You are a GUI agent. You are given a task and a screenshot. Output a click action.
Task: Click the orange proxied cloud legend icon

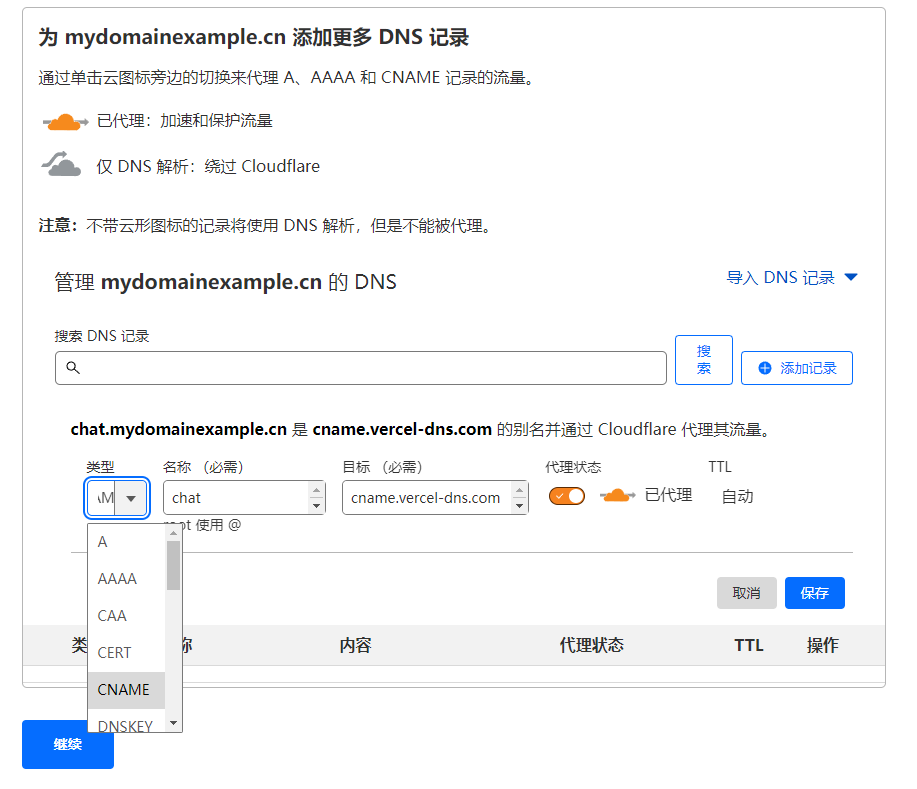65,121
